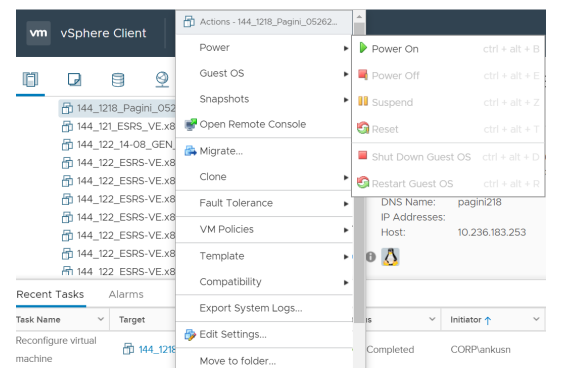Click the green Power On icon
Screen dimensions: 570x386
click(363, 48)
